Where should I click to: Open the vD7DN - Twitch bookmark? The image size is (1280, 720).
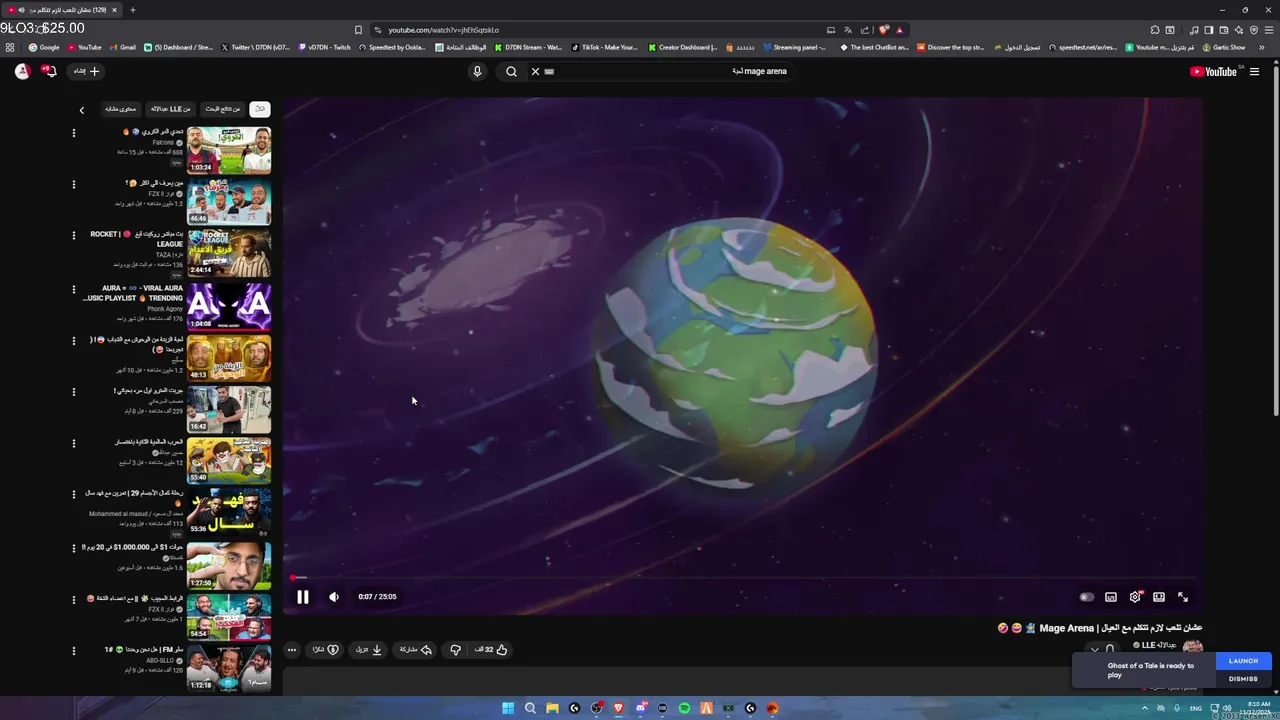(x=324, y=47)
